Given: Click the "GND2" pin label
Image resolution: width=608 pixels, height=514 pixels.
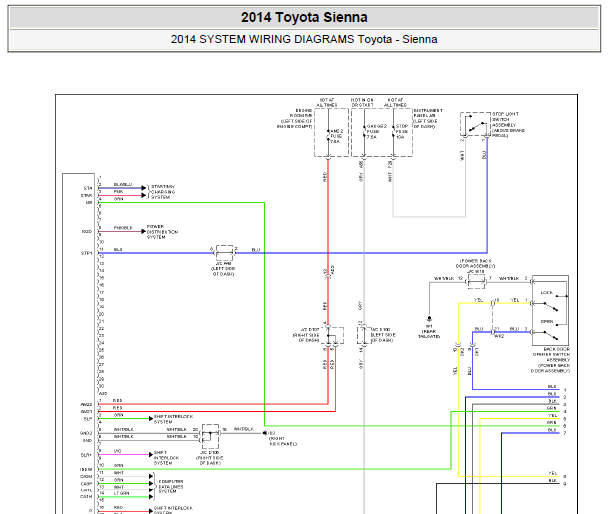Looking at the screenshot, I should pyautogui.click(x=86, y=433).
